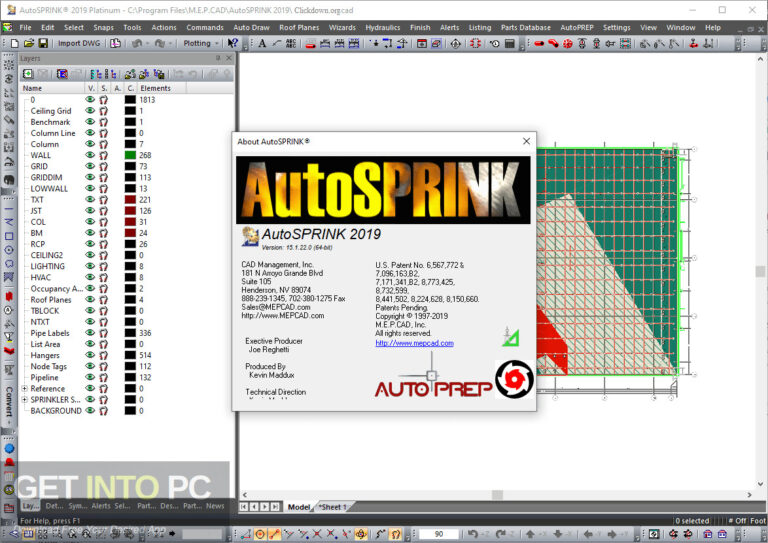
Task: Open the undo history dropdown arrow in top toolbar
Action: [146, 44]
